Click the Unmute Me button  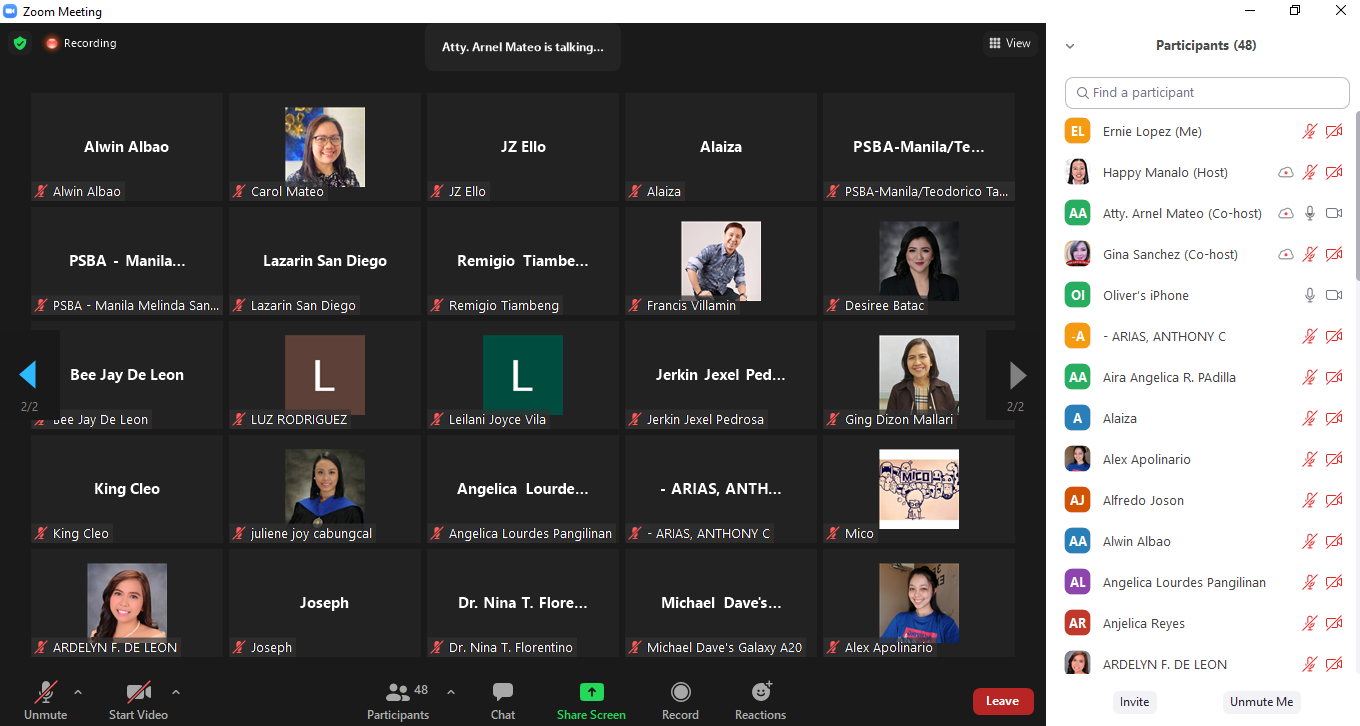(x=1261, y=702)
